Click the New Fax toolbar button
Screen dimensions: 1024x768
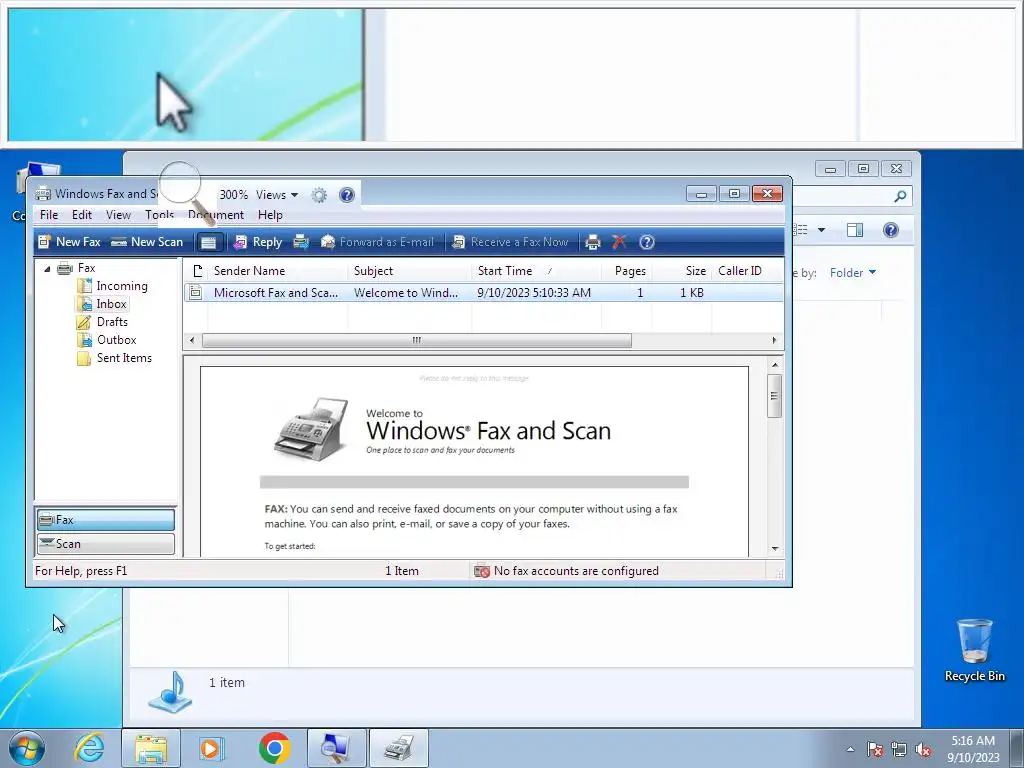click(x=69, y=242)
